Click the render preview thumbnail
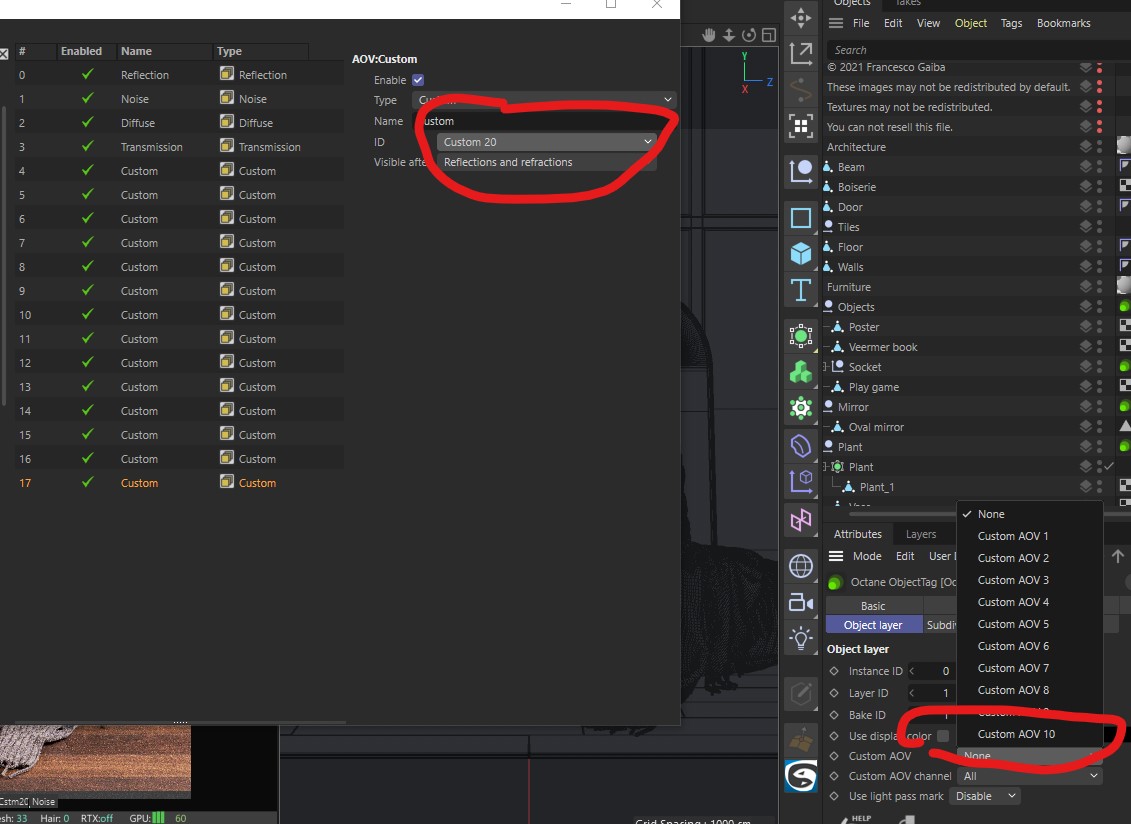This screenshot has width=1131, height=824. pyautogui.click(x=95, y=761)
